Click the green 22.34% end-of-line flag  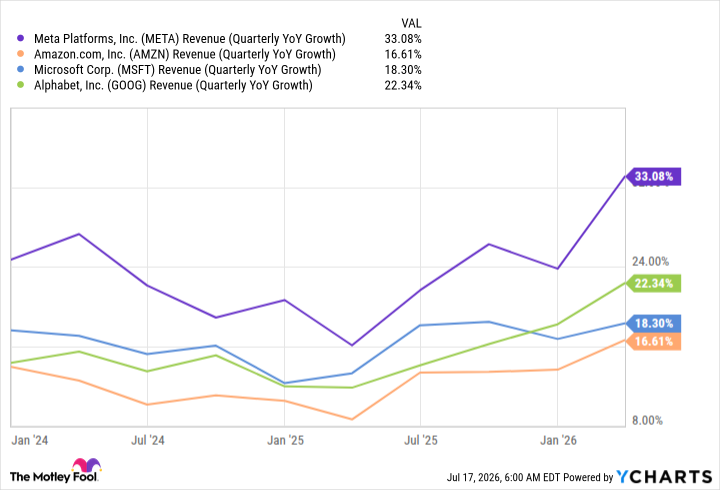654,283
